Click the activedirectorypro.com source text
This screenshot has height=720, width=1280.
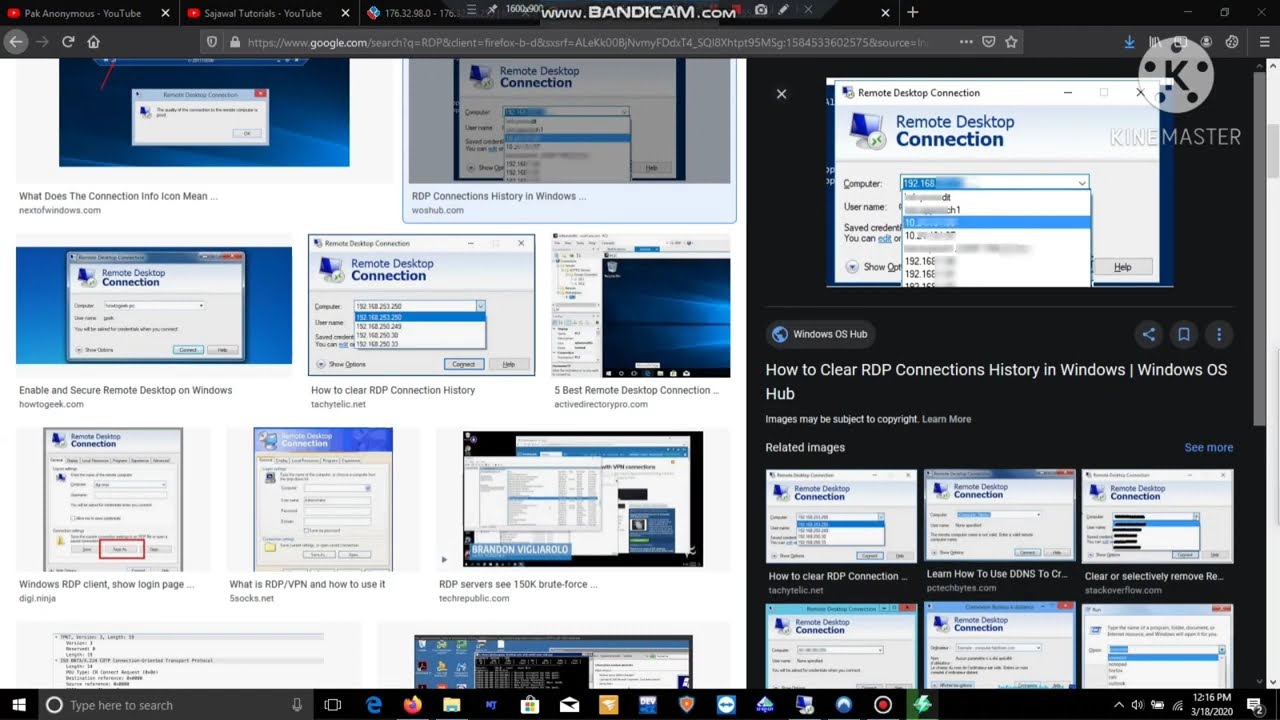(x=602, y=404)
